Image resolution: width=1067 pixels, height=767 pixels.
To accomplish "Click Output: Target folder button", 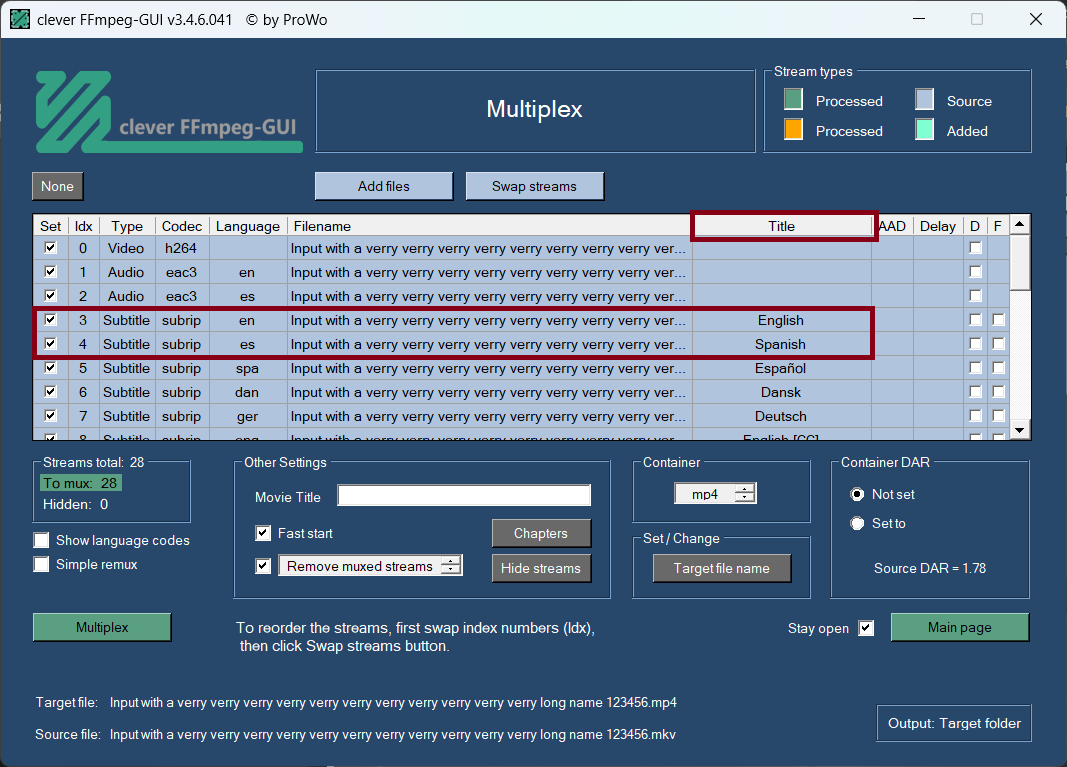I will click(954, 723).
